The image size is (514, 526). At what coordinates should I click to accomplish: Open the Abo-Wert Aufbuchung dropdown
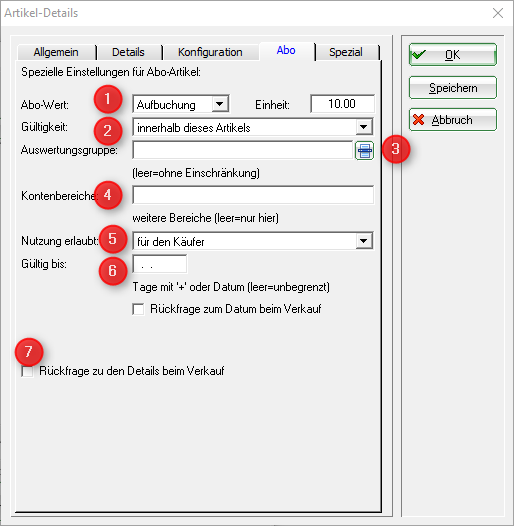(220, 104)
